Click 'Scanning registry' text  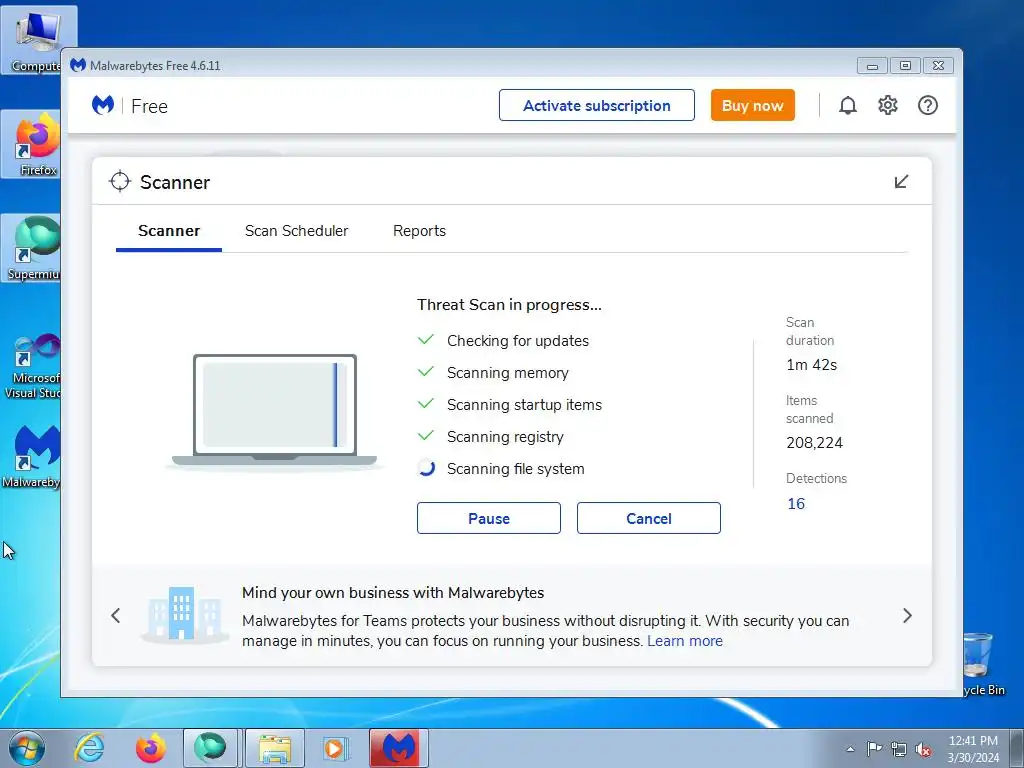coord(505,436)
